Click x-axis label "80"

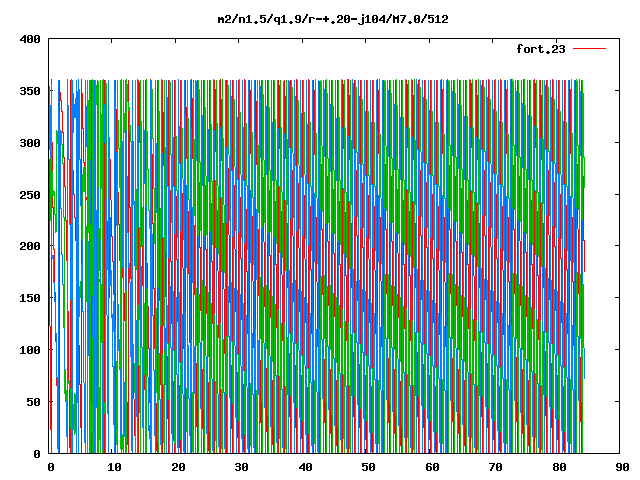click(559, 467)
